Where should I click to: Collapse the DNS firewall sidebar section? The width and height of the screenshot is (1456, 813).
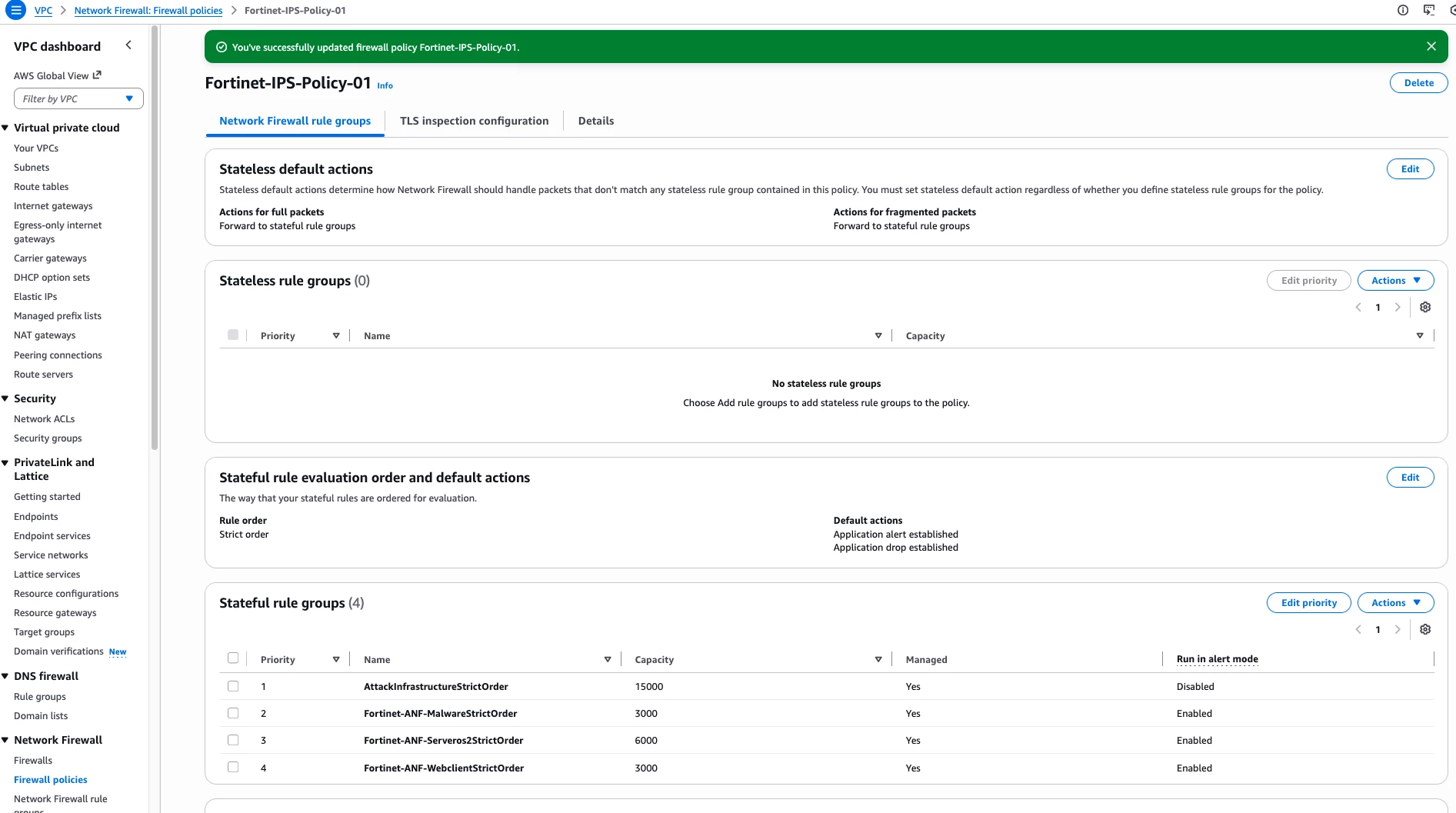point(5,676)
